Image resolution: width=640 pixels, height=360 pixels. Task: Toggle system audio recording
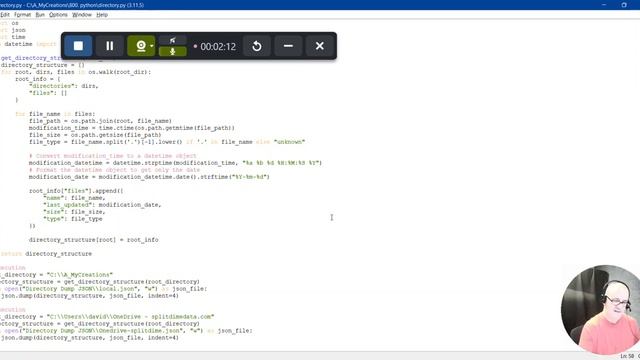(173, 40)
